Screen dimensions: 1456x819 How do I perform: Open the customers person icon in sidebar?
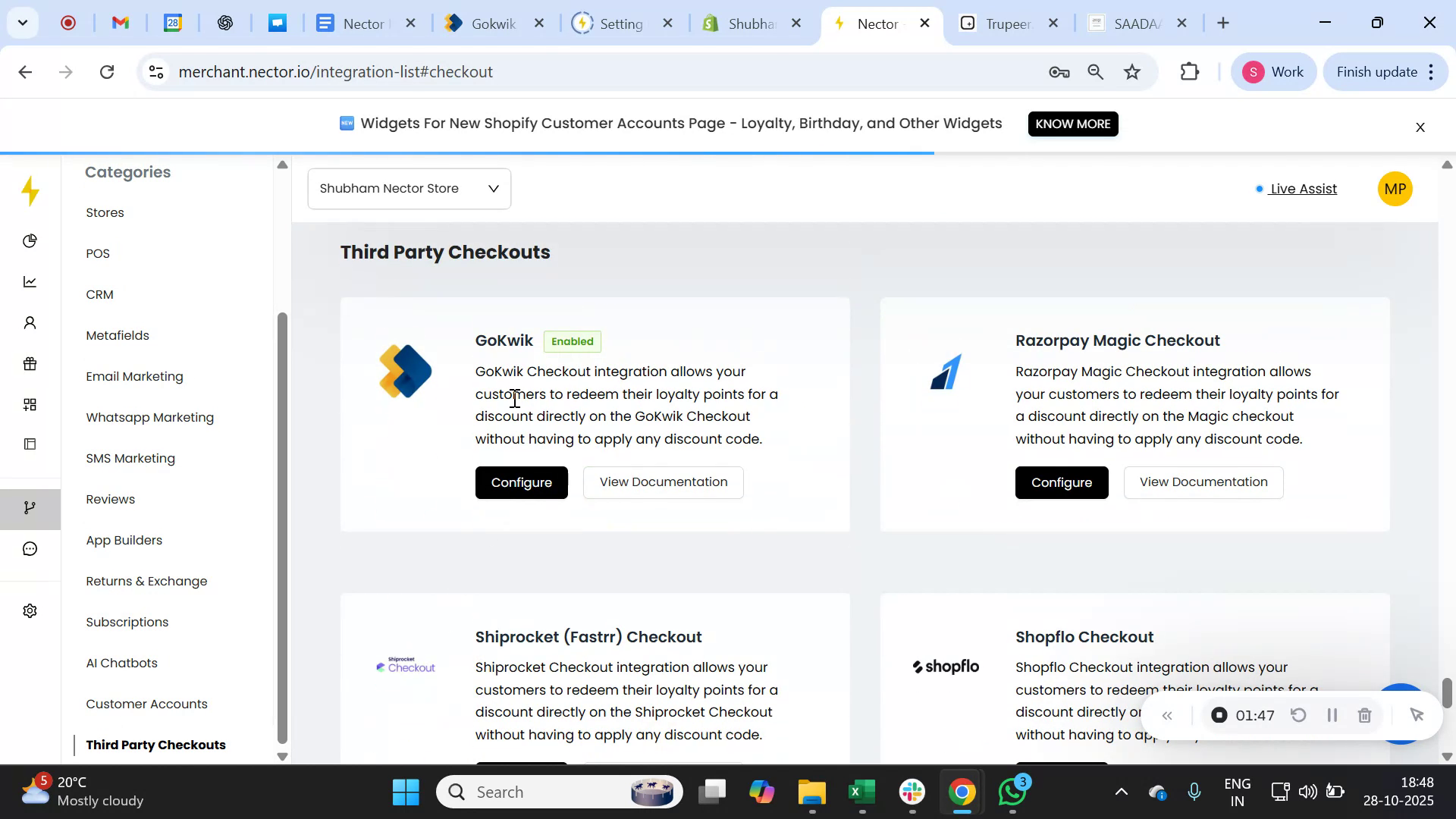pyautogui.click(x=30, y=323)
